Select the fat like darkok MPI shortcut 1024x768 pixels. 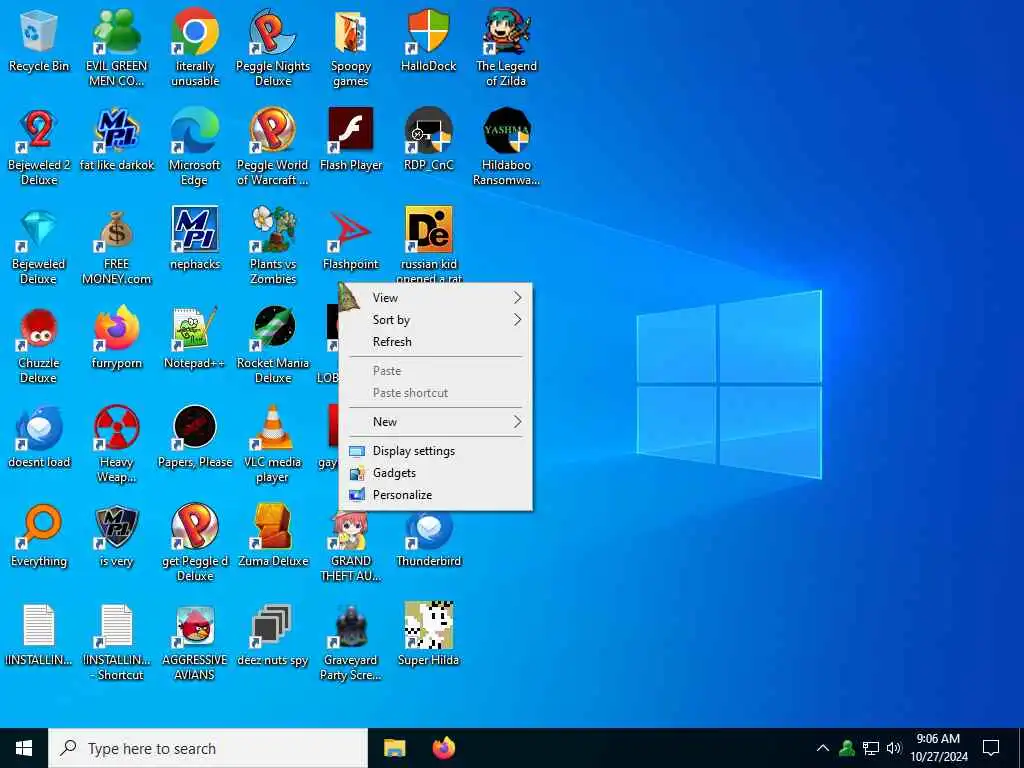(x=116, y=140)
